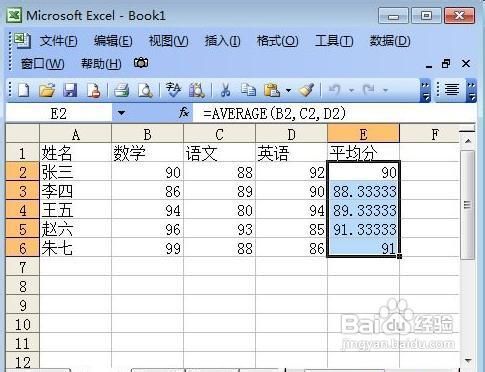Click the Excel workbook icon left of 文件
Viewport: 485px width, 372px height.
[22, 41]
